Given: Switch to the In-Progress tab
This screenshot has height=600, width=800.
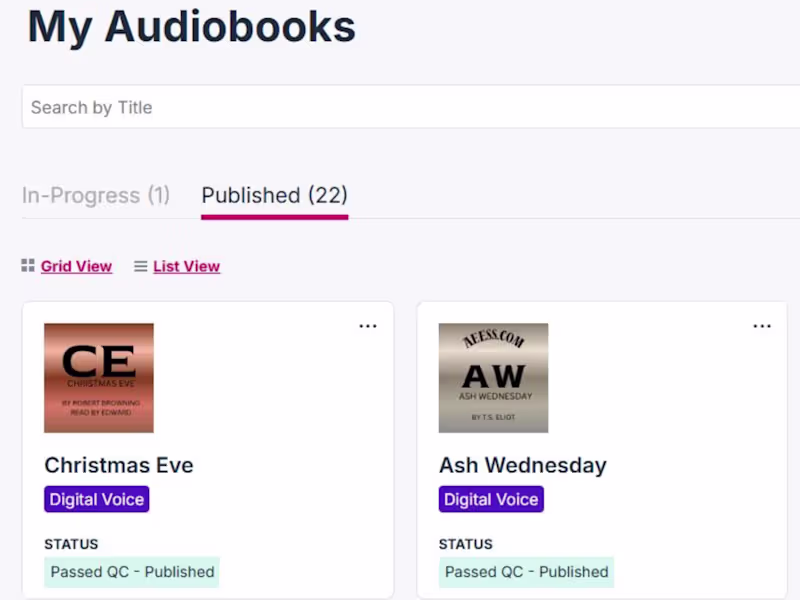Looking at the screenshot, I should click(95, 195).
